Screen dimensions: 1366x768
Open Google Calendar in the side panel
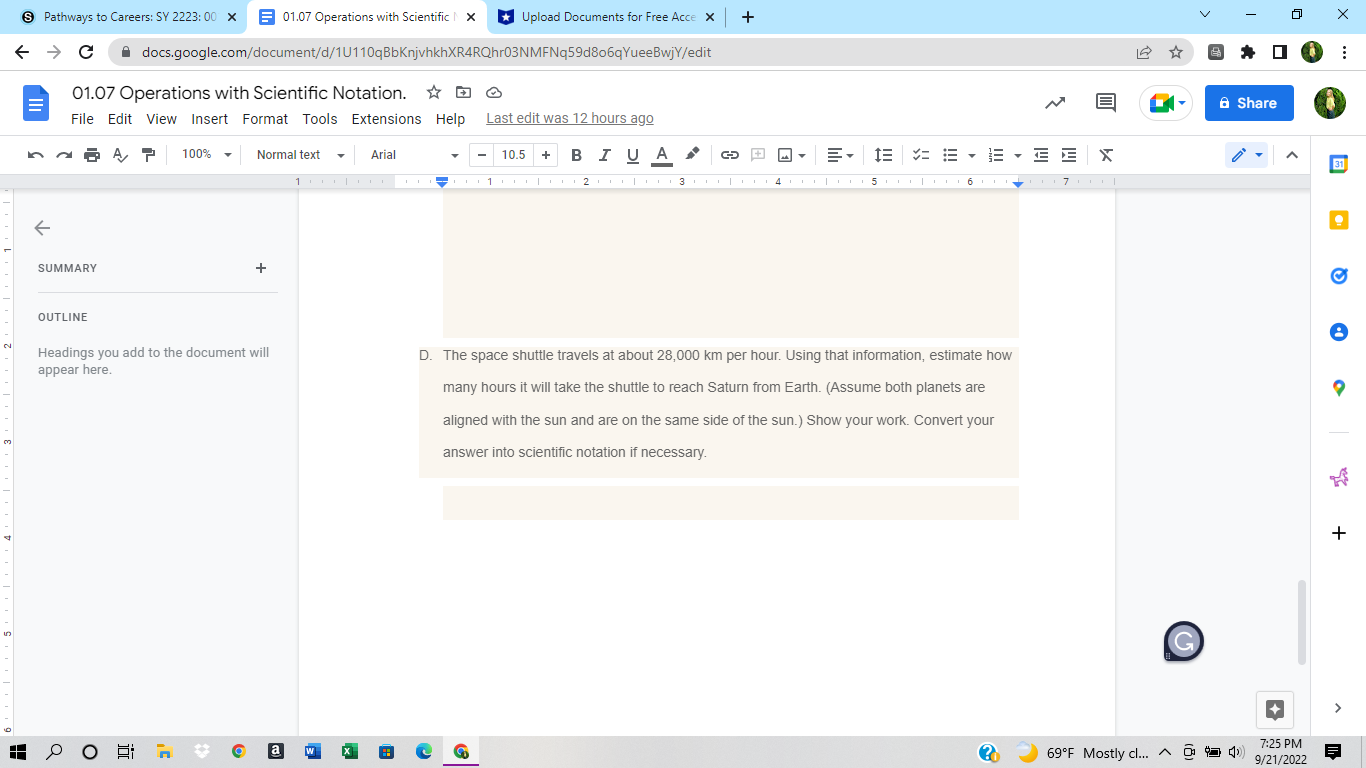[x=1339, y=164]
